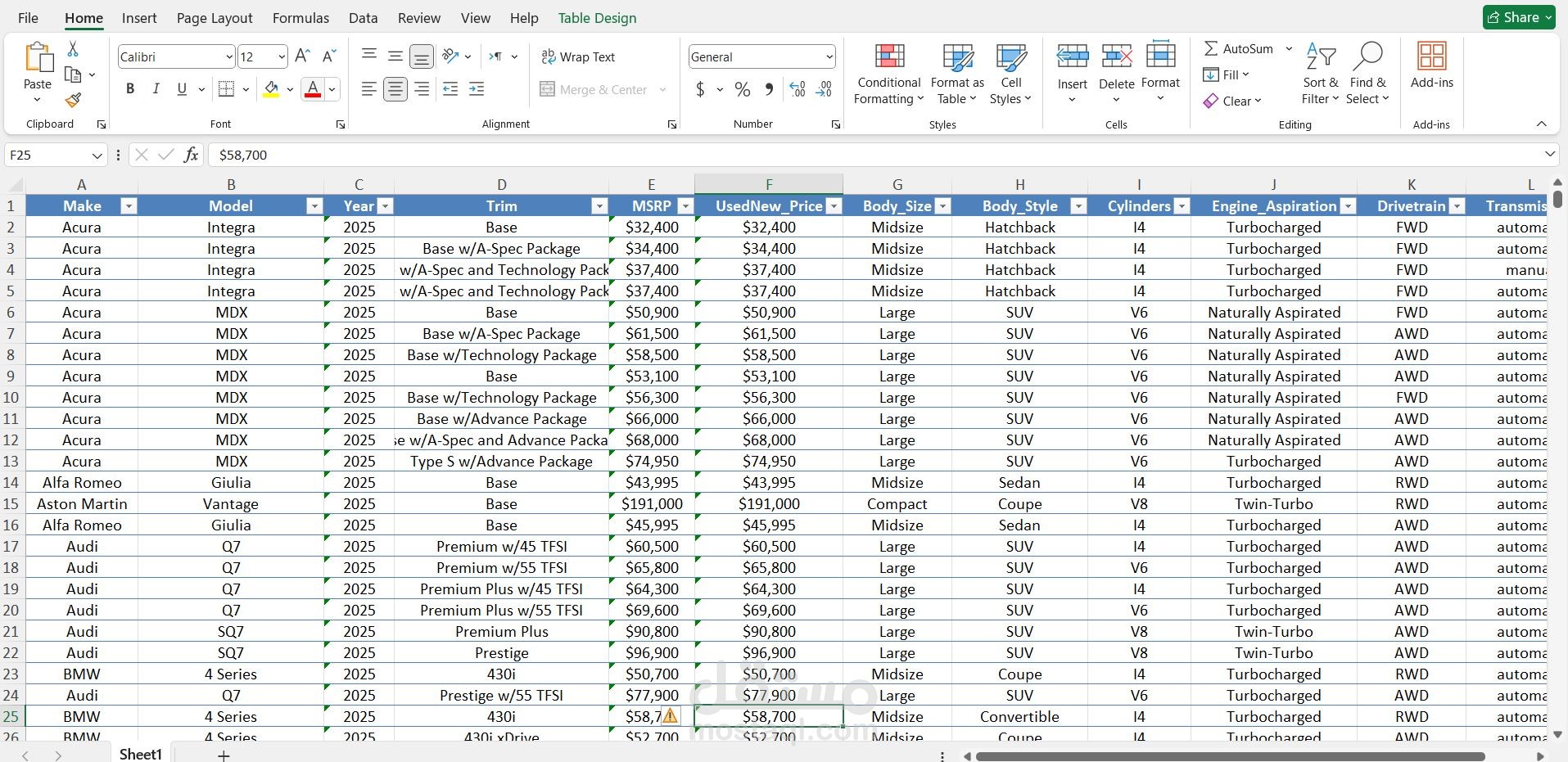Screen dimensions: 1568x762
Task: Click the Delete cells icon
Action: [x=1117, y=56]
